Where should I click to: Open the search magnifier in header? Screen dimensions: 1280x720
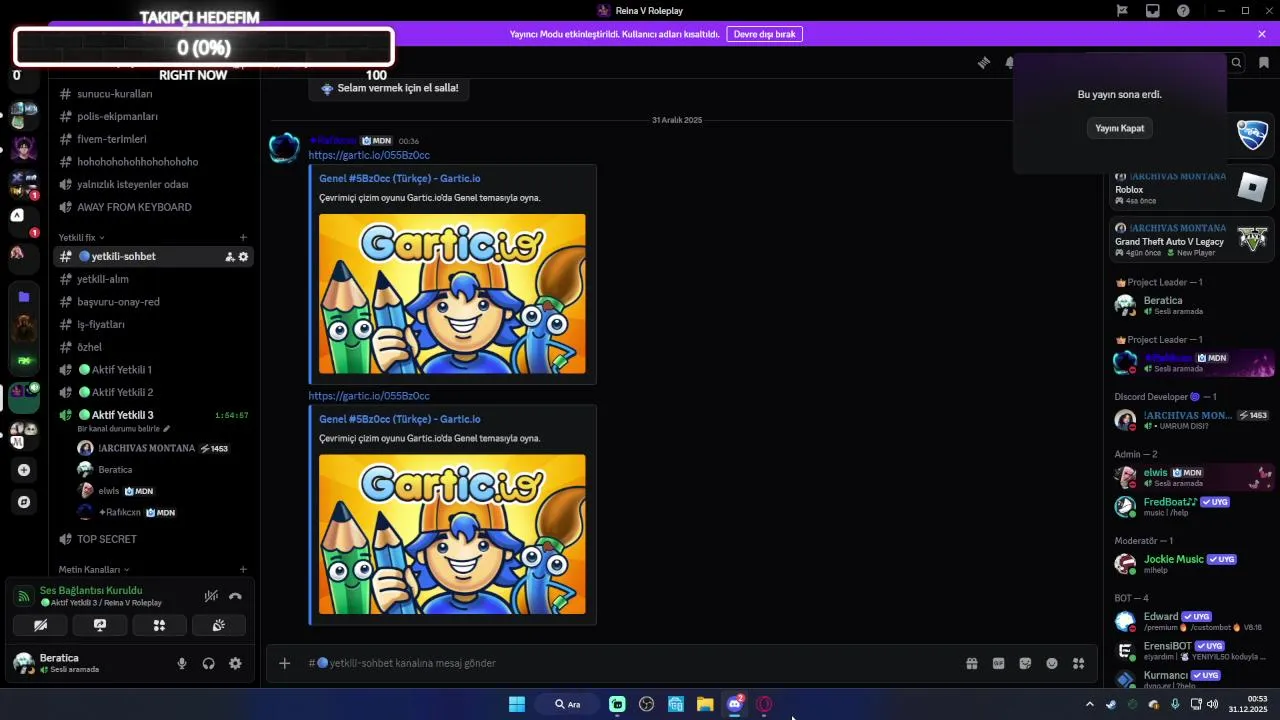[x=1237, y=62]
